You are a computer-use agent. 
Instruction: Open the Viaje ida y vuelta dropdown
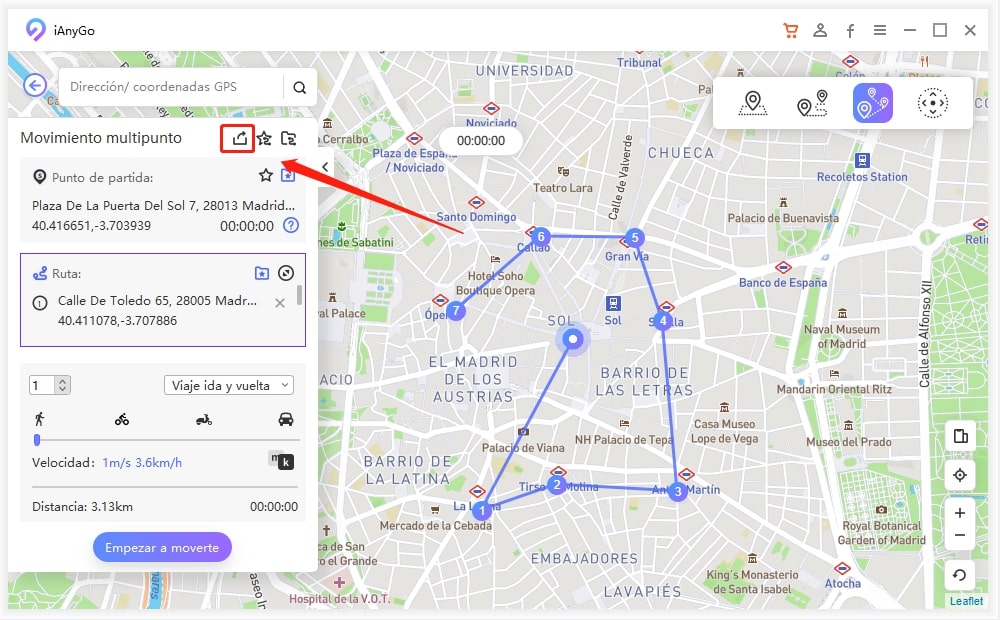click(x=229, y=385)
